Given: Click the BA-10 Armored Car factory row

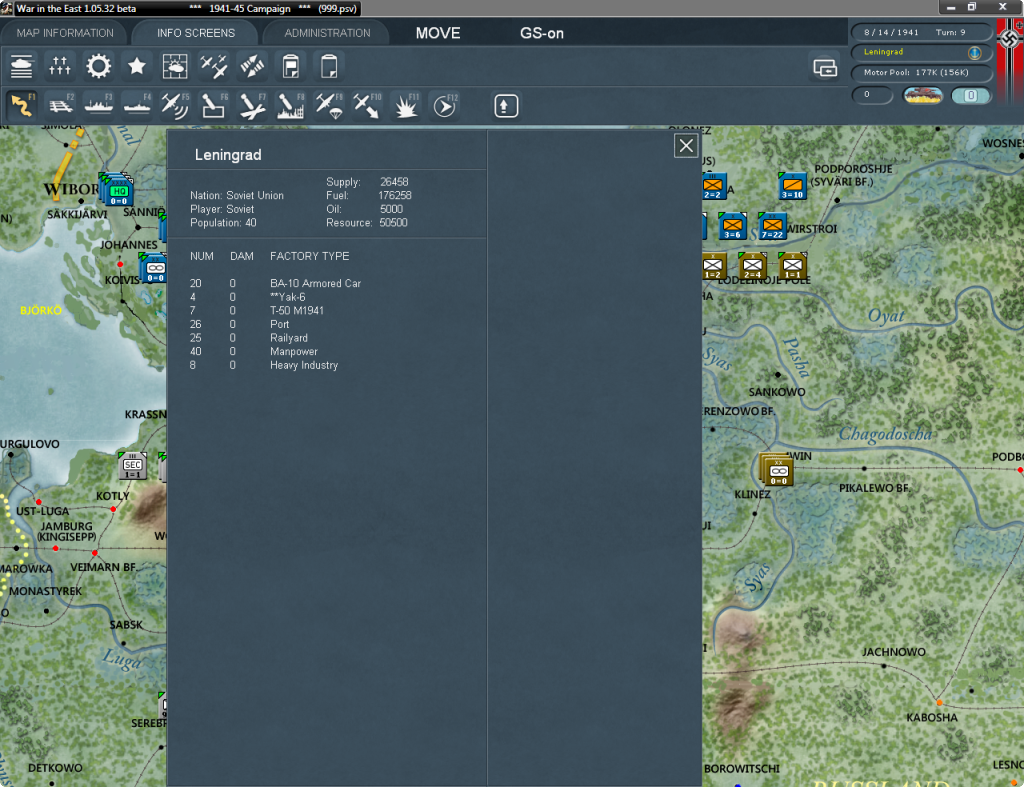Looking at the screenshot, I should coord(275,283).
